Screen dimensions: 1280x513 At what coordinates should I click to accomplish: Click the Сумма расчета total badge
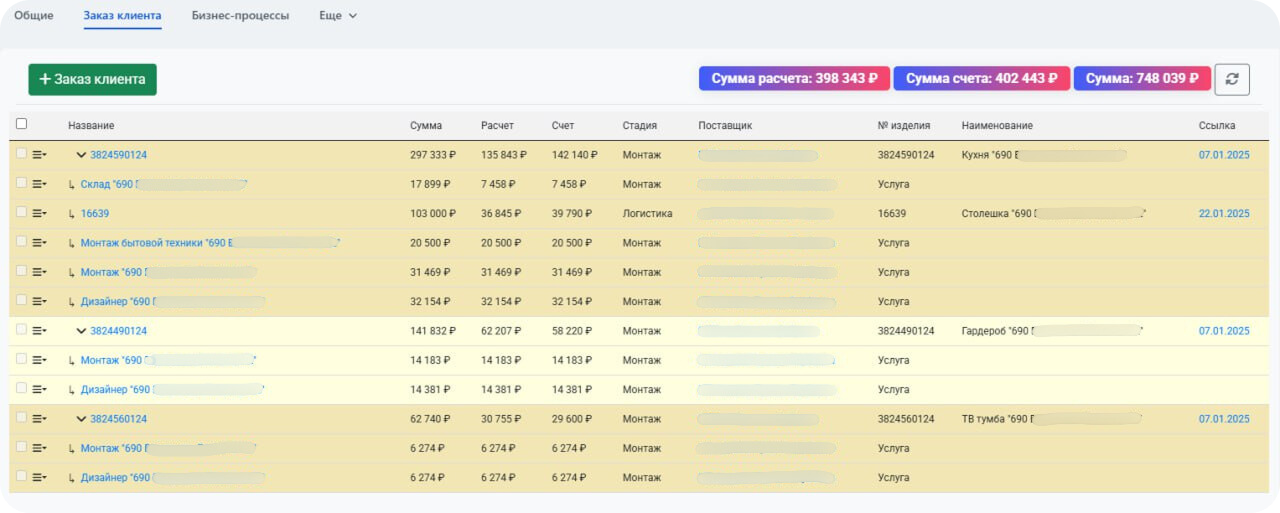point(794,79)
